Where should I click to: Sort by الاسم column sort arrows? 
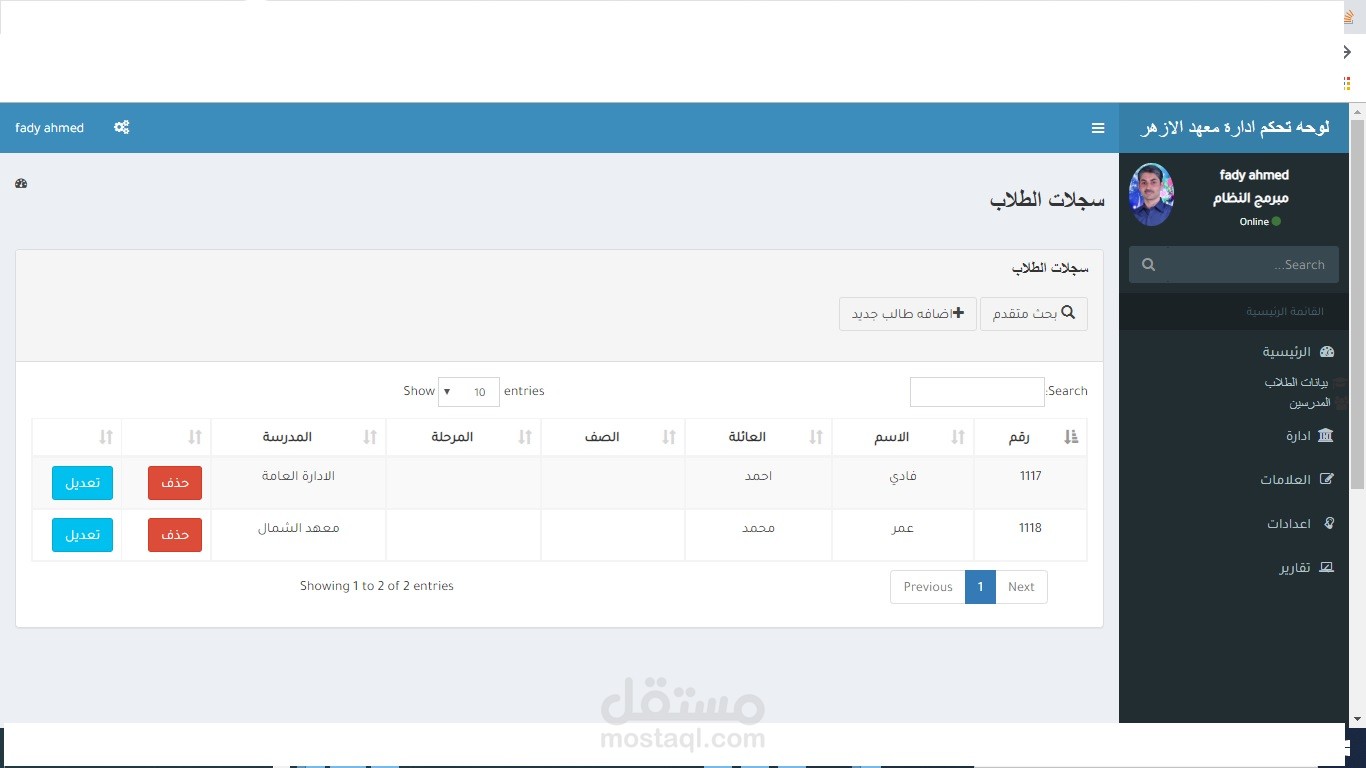pyautogui.click(x=958, y=437)
